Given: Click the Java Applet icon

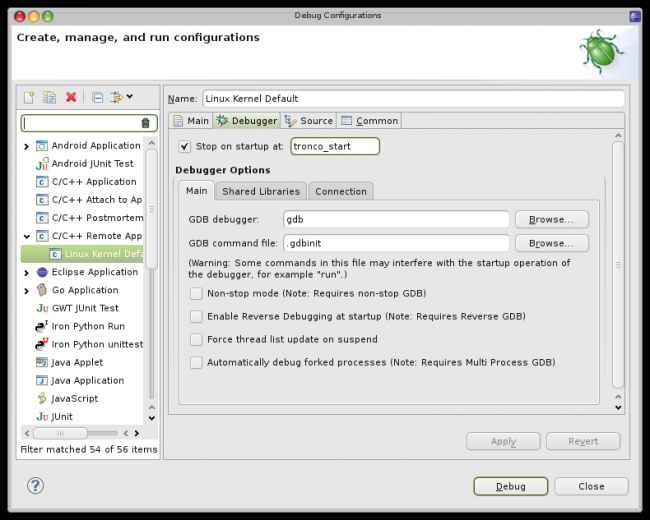Looking at the screenshot, I should coord(42,362).
